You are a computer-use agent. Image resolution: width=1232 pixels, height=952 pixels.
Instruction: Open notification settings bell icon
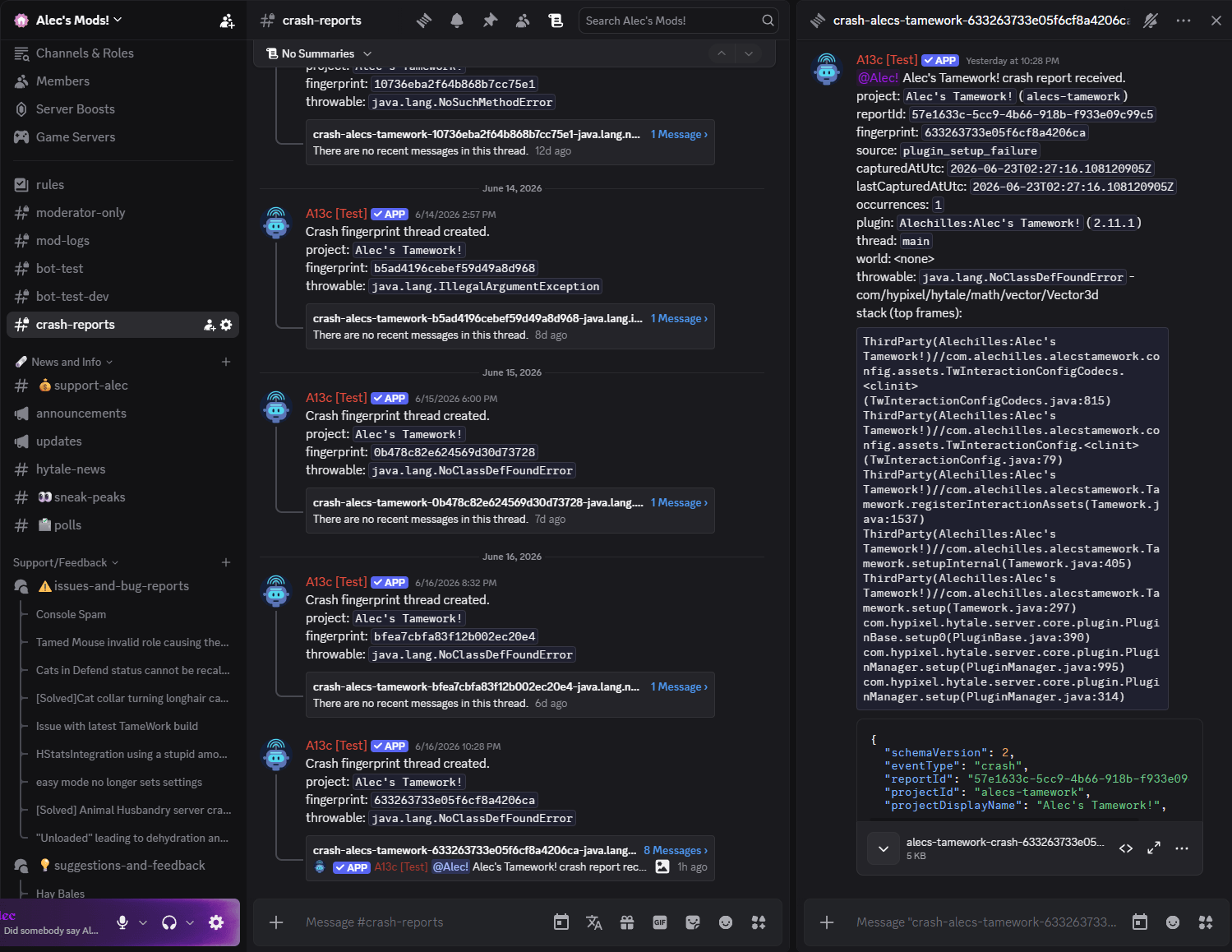[457, 21]
